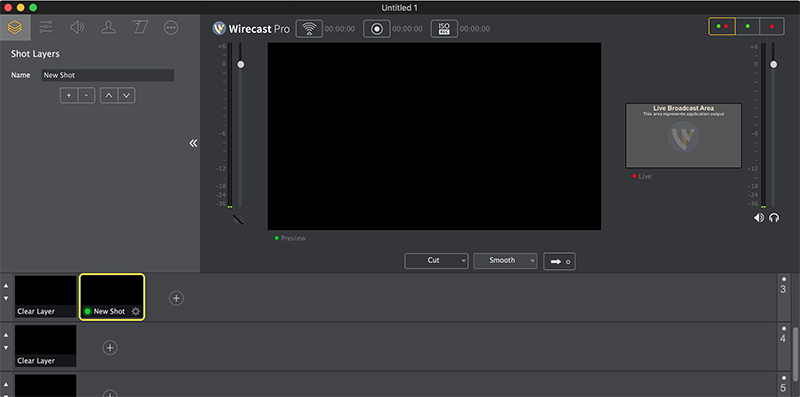
Task: Toggle the ISO recording button
Action: [444, 29]
